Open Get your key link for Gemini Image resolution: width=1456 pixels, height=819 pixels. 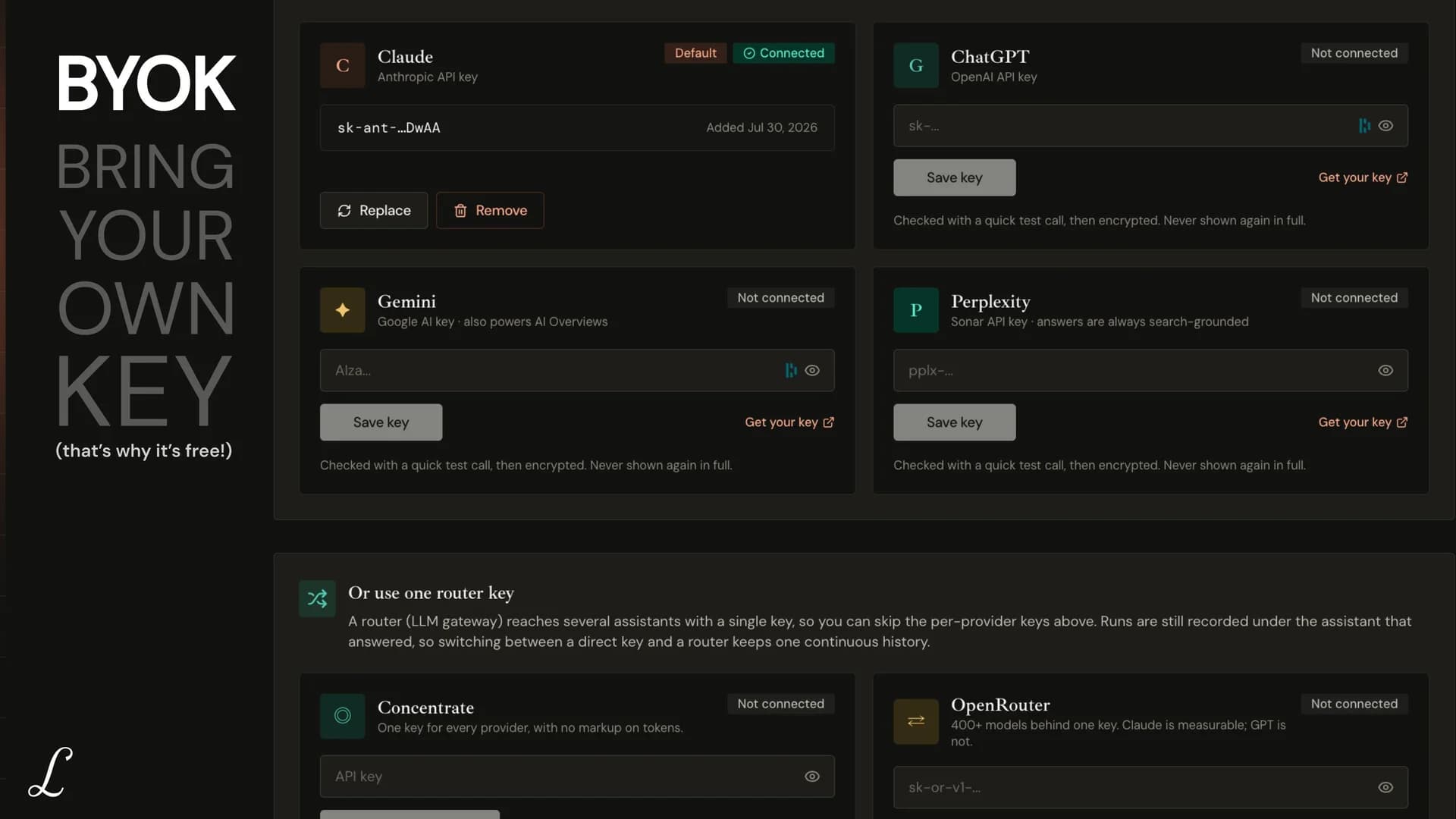pyautogui.click(x=789, y=422)
